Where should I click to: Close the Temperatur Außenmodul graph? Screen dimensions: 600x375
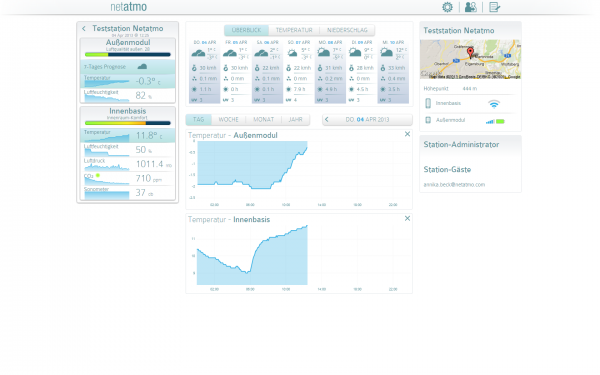407,134
